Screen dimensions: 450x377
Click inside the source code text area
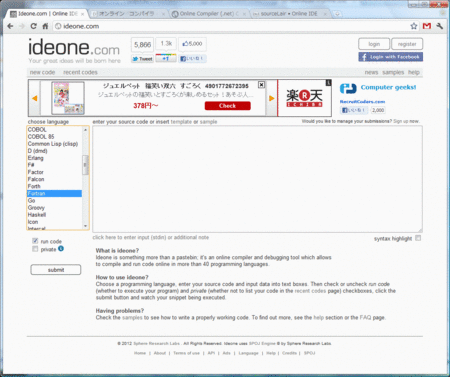click(x=257, y=179)
